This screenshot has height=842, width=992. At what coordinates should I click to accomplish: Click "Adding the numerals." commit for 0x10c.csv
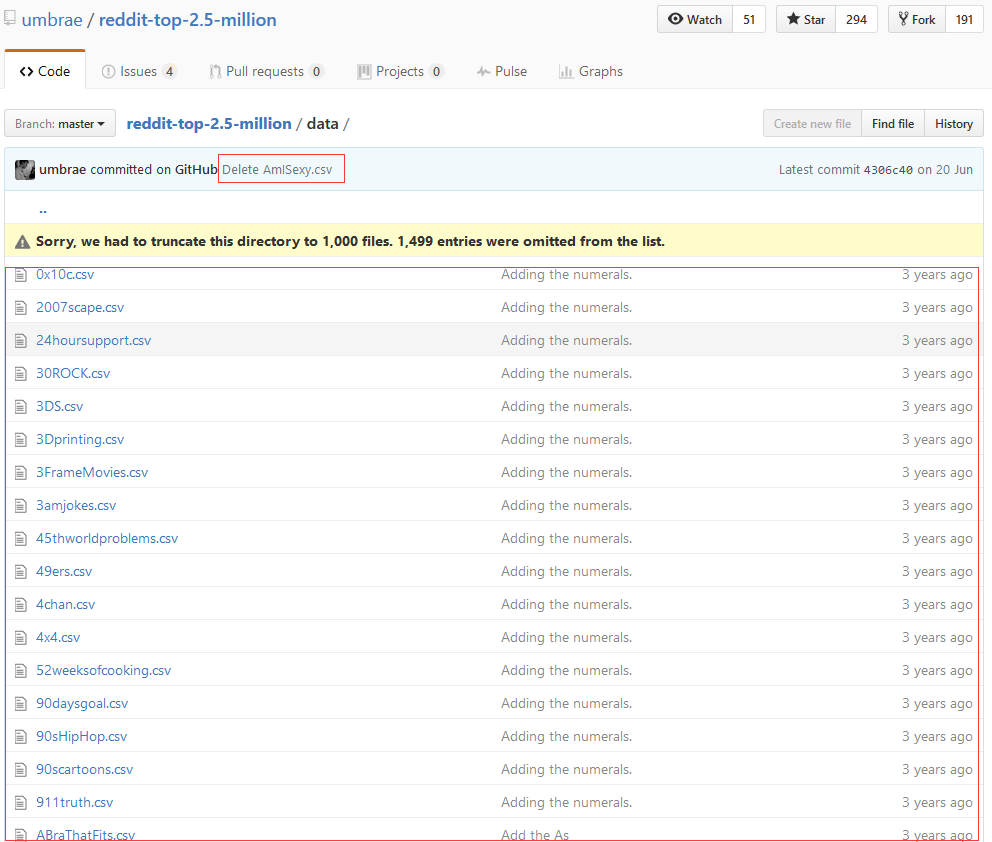(566, 275)
